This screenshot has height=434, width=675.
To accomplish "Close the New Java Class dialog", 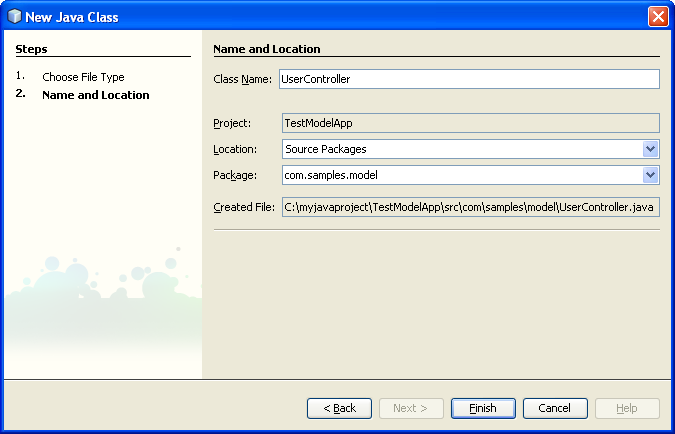I will click(657, 16).
